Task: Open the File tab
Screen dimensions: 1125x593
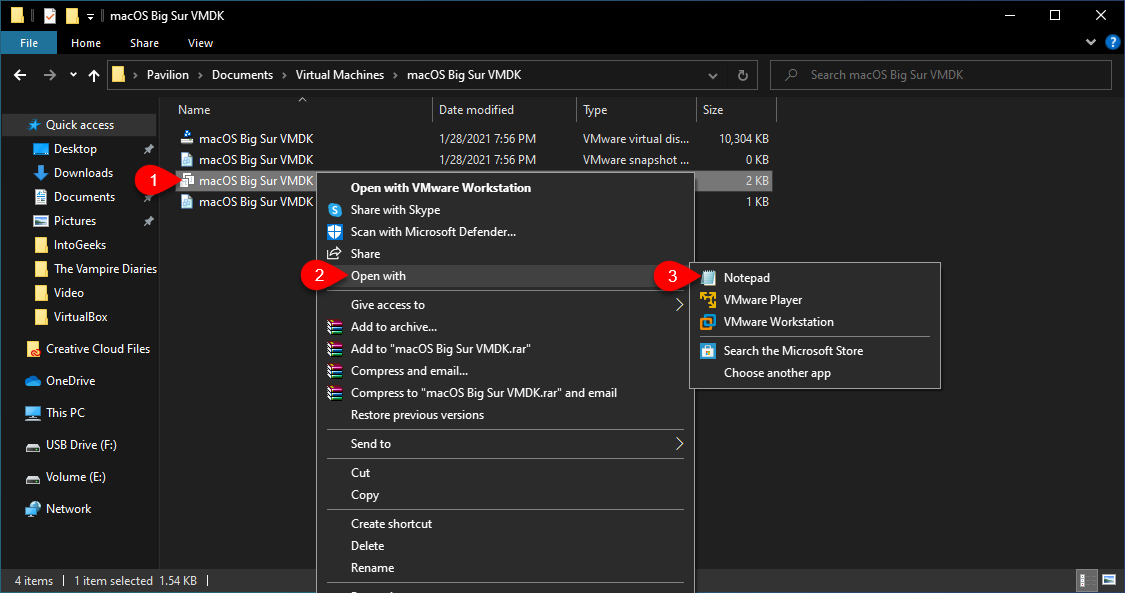Action: point(29,43)
